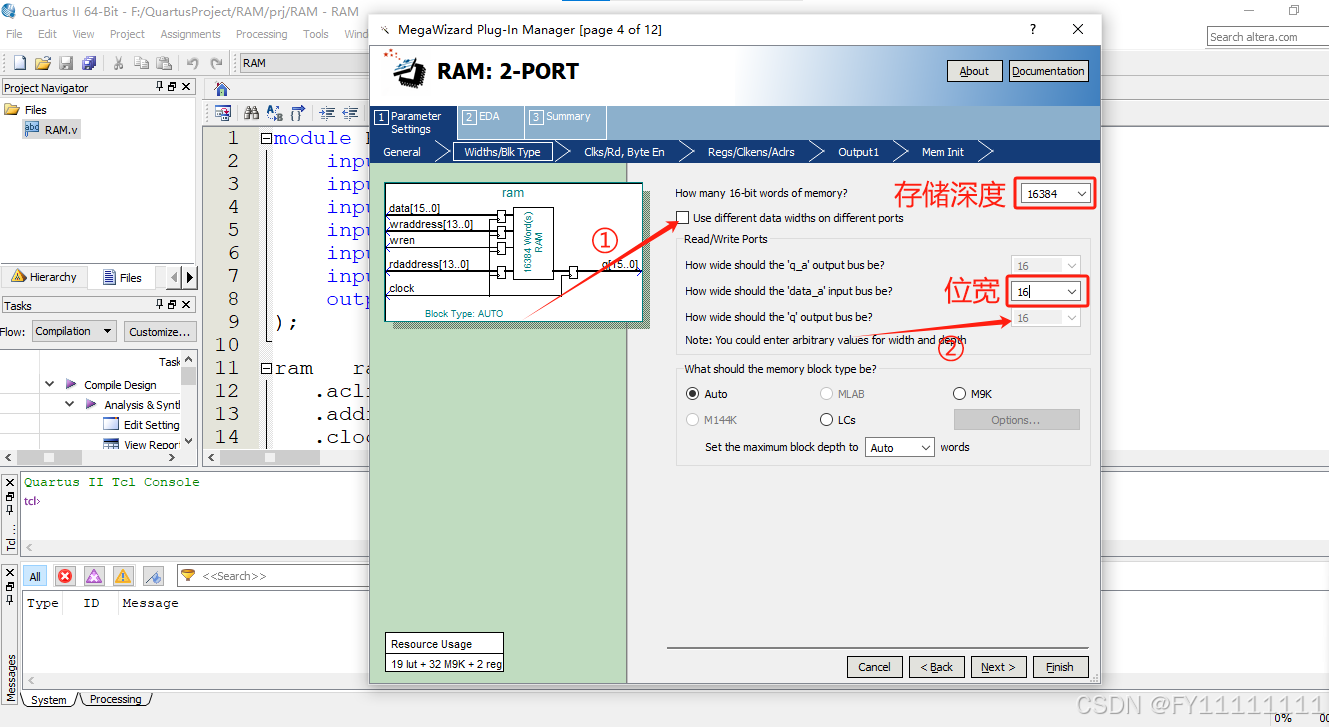Click the Compile Design play icon
The image size is (1329, 727).
pos(71,384)
